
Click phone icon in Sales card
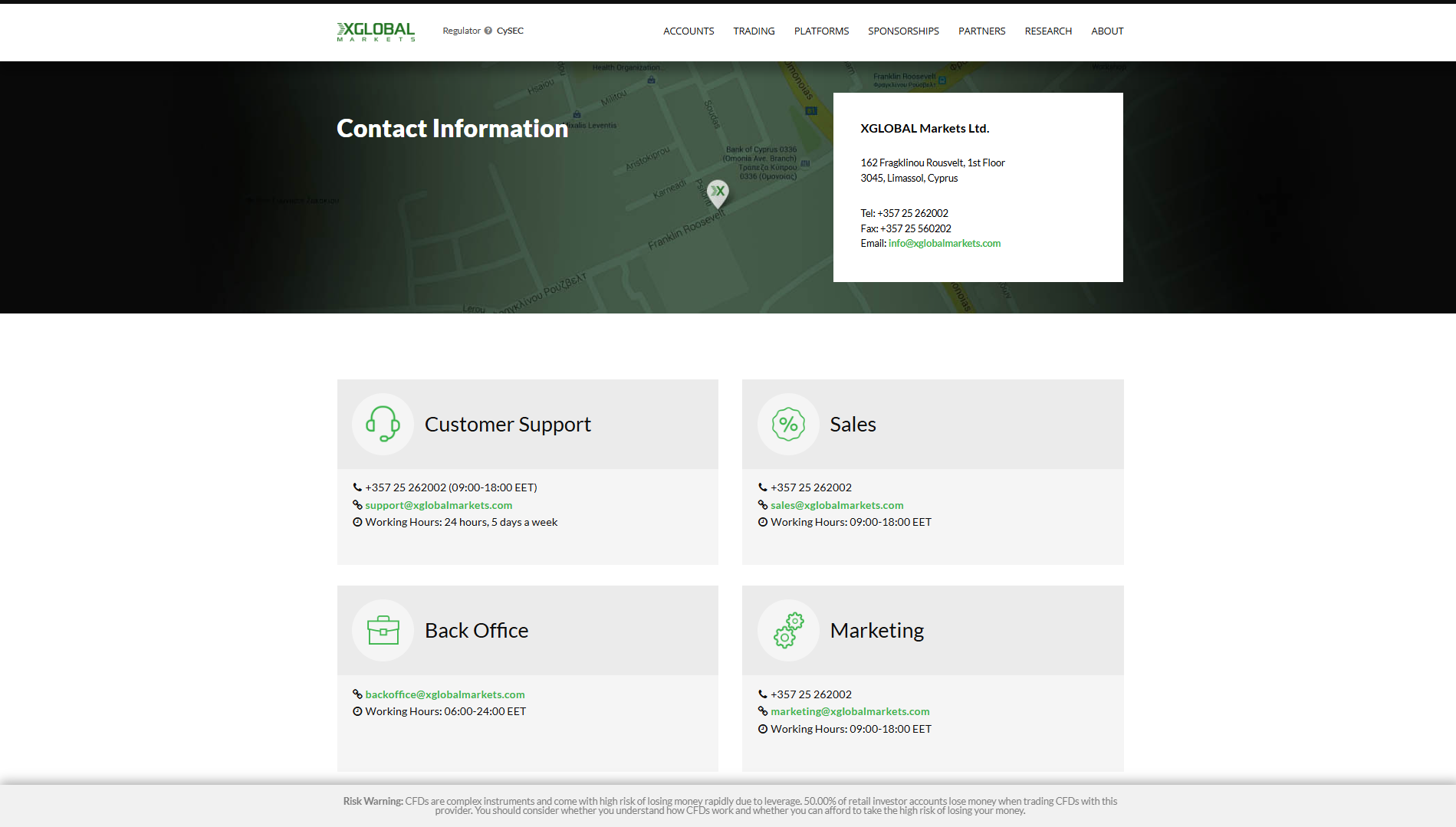point(763,487)
